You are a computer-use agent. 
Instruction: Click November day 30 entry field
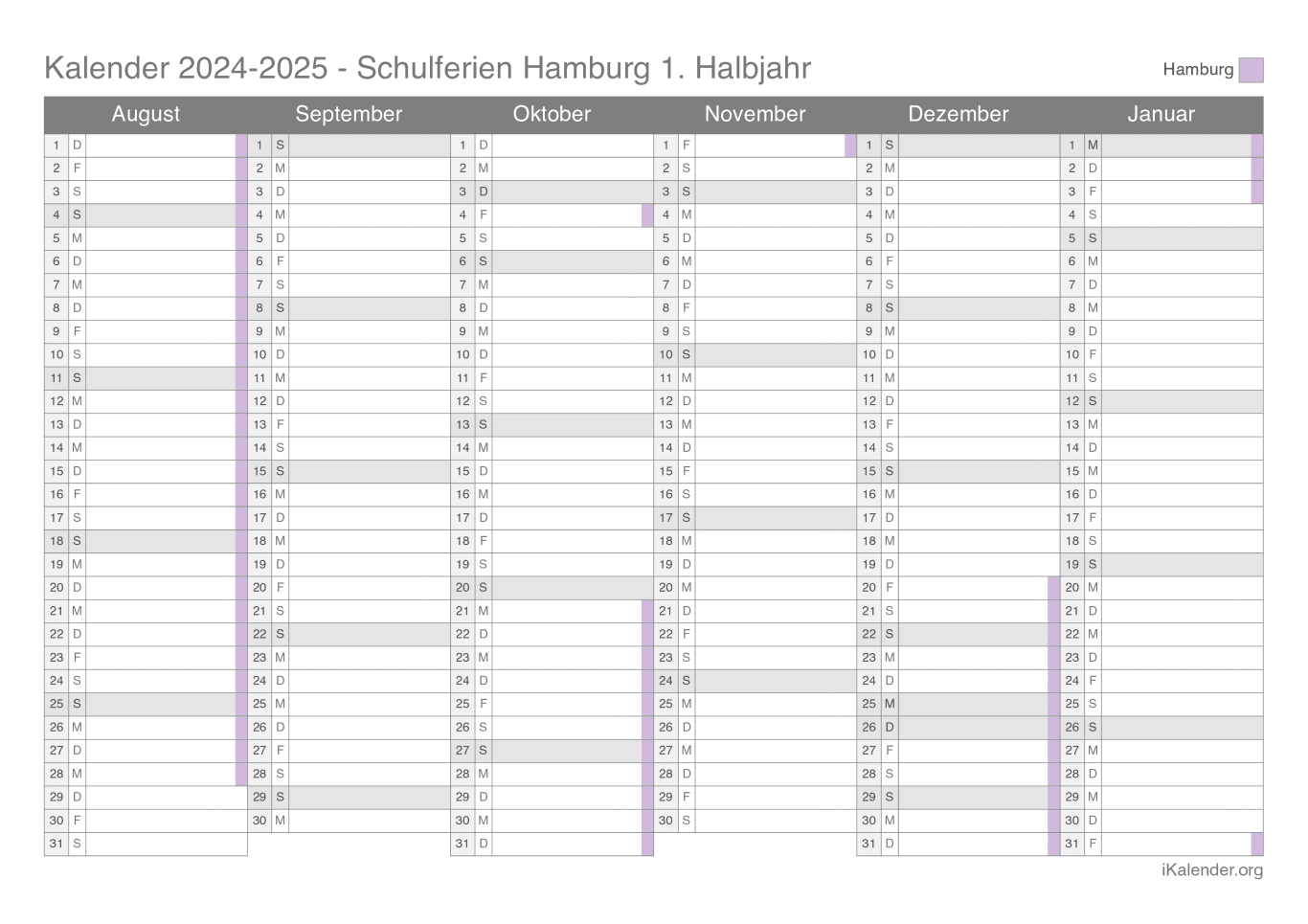point(776,820)
